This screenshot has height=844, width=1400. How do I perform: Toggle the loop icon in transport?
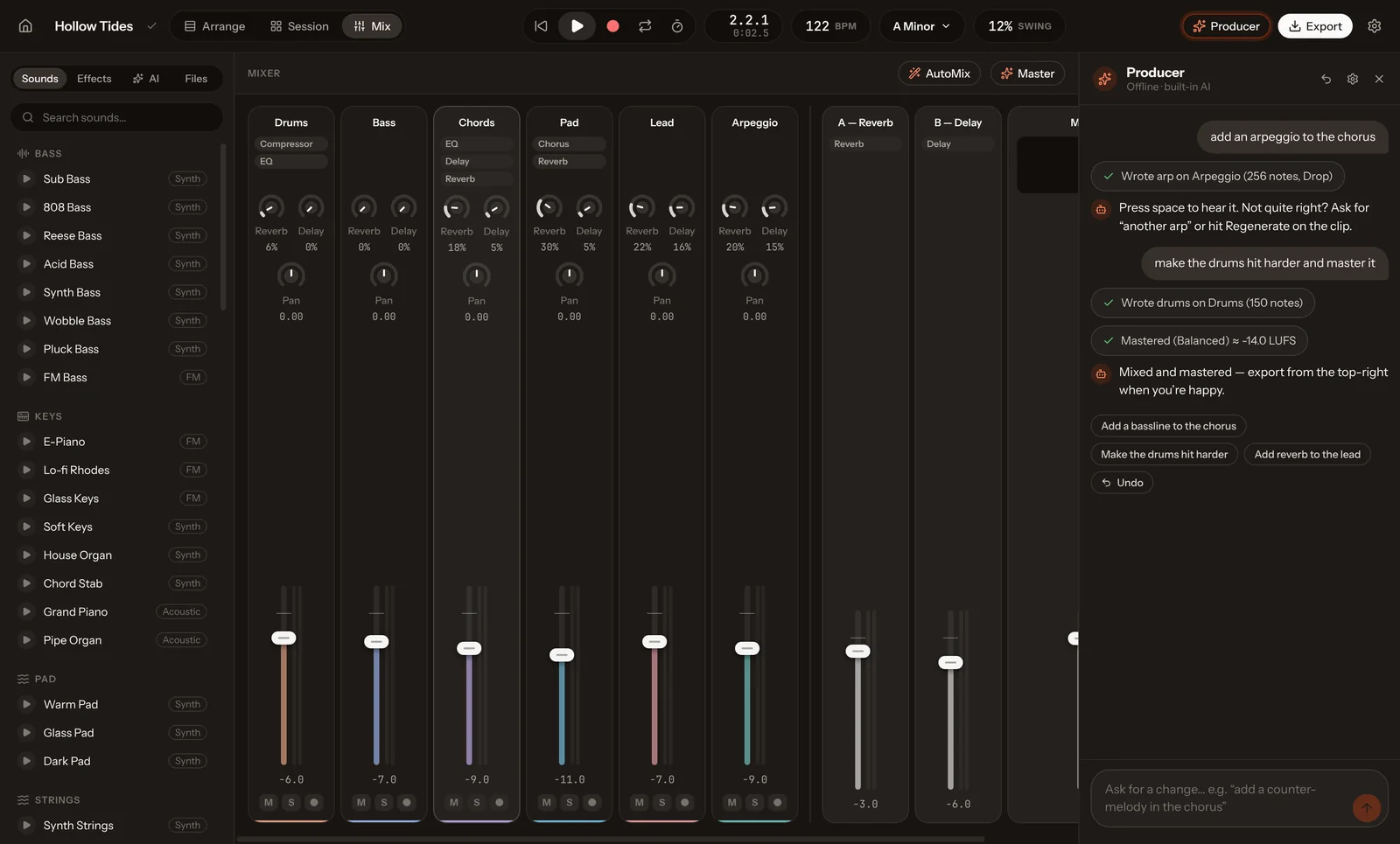645,26
